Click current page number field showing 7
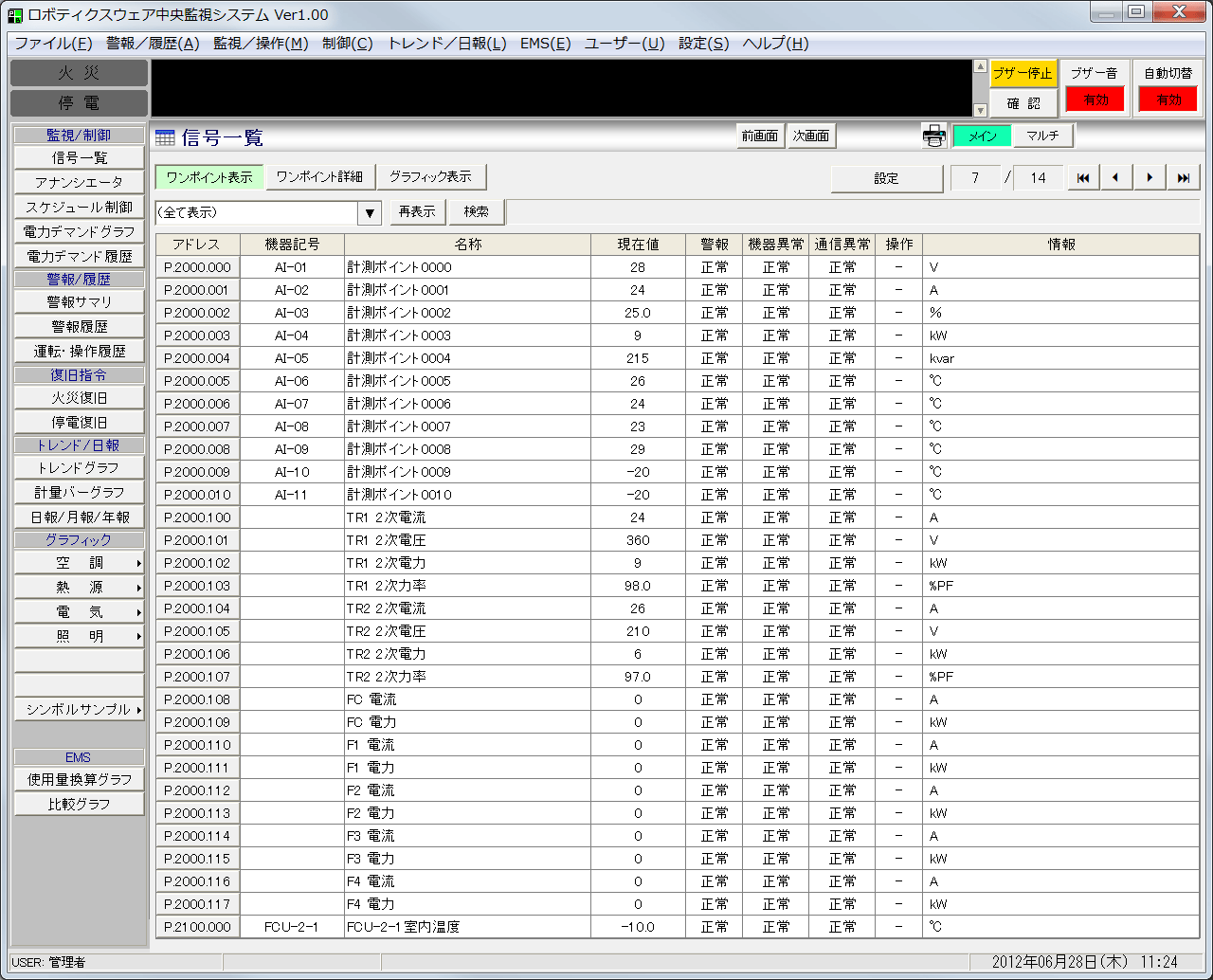This screenshot has width=1213, height=980. [975, 178]
